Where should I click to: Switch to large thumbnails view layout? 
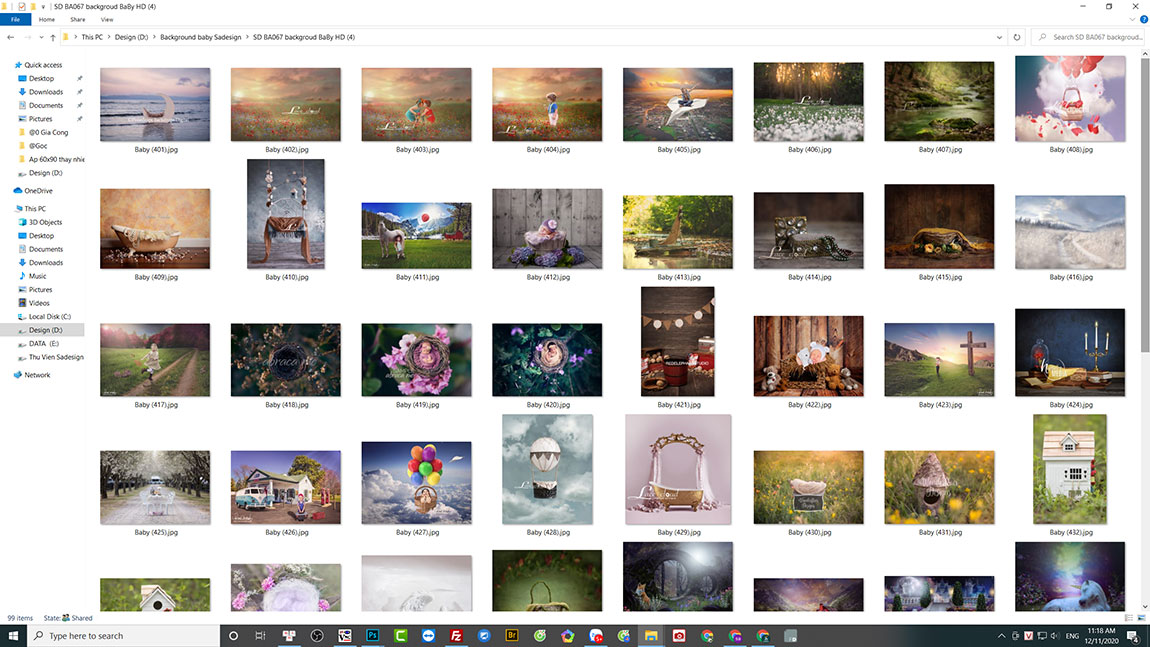click(x=1141, y=618)
